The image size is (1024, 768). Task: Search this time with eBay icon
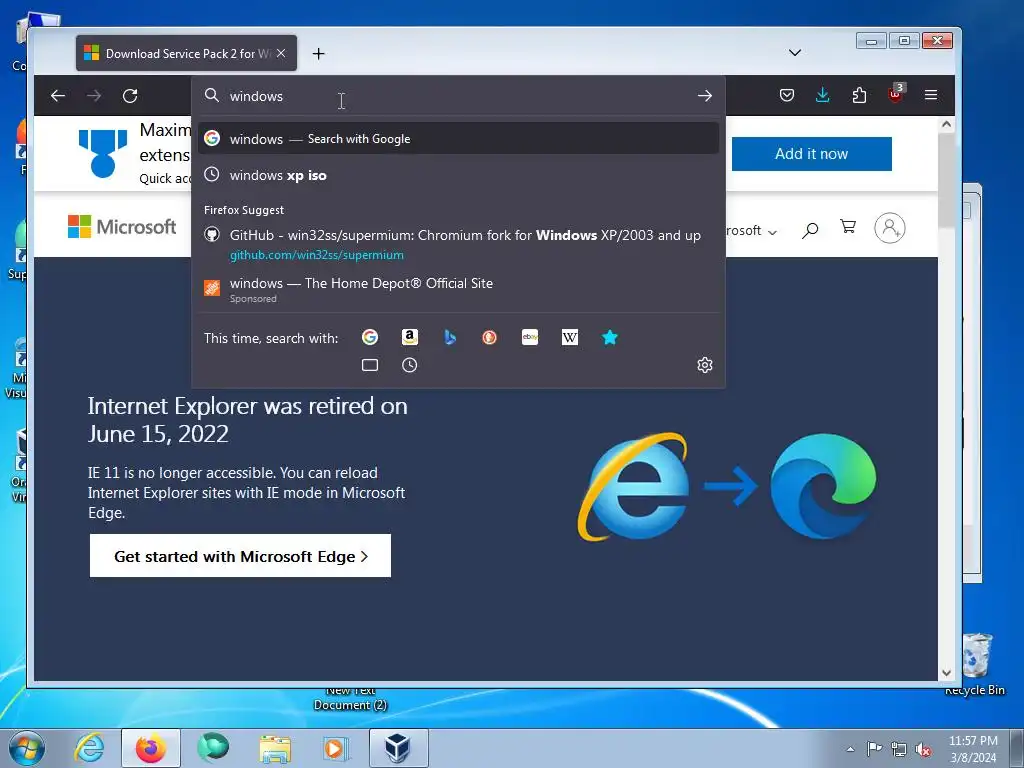coord(530,337)
